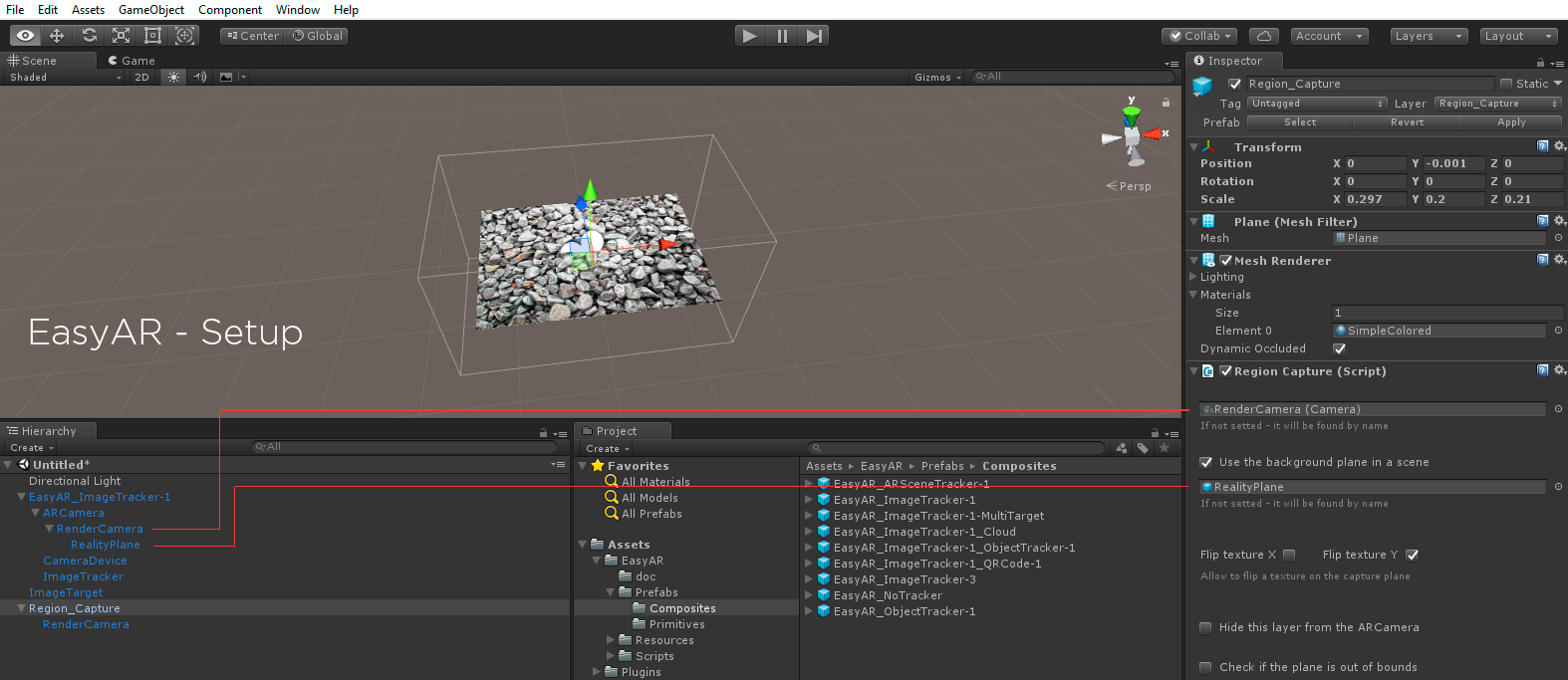Open the Layer dropdown

click(x=1497, y=104)
